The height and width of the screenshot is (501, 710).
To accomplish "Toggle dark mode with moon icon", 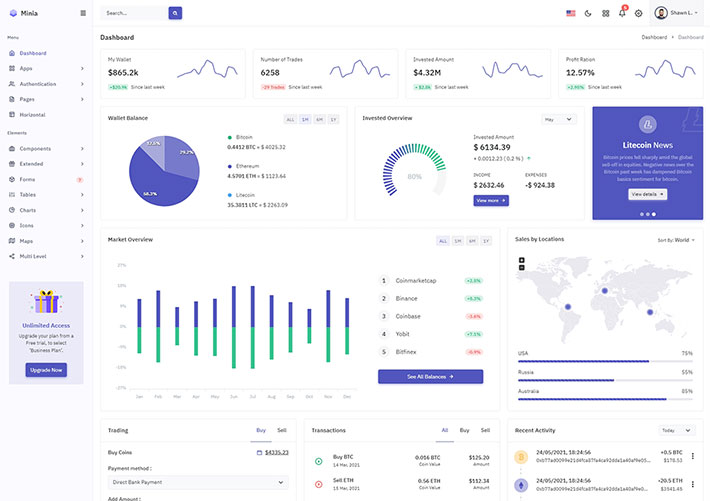I will tap(588, 13).
